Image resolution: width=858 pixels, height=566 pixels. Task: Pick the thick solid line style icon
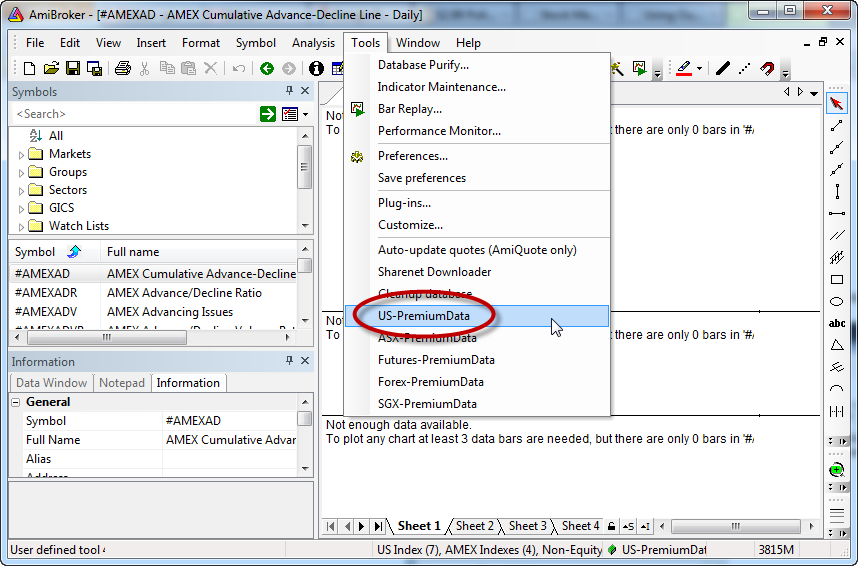pyautogui.click(x=722, y=68)
